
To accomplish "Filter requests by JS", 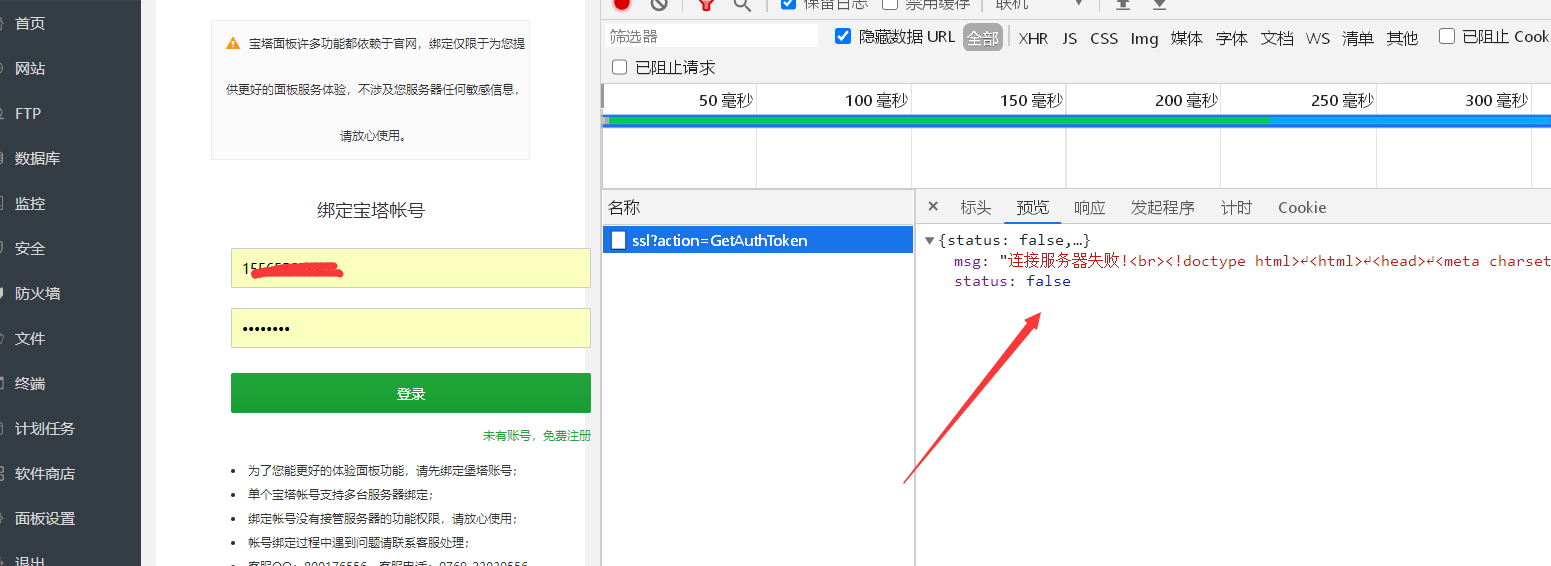I will pos(1070,38).
